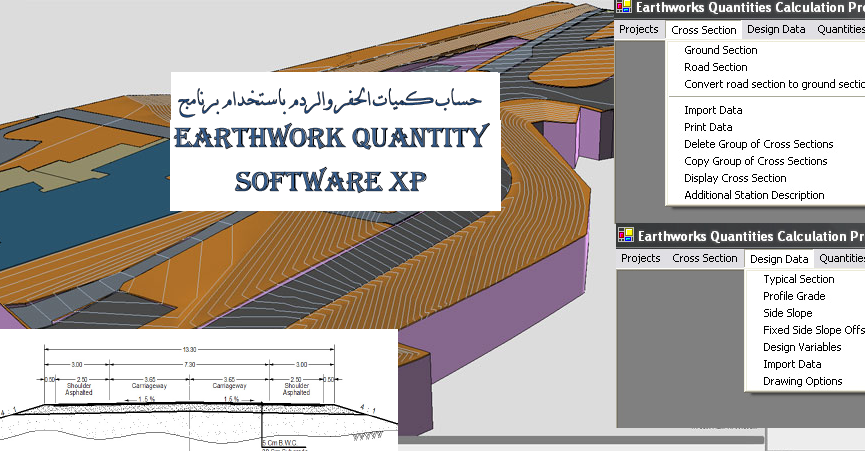865x454 pixels.
Task: Click the road cross-section drawing thumbnail
Action: click(x=199, y=391)
